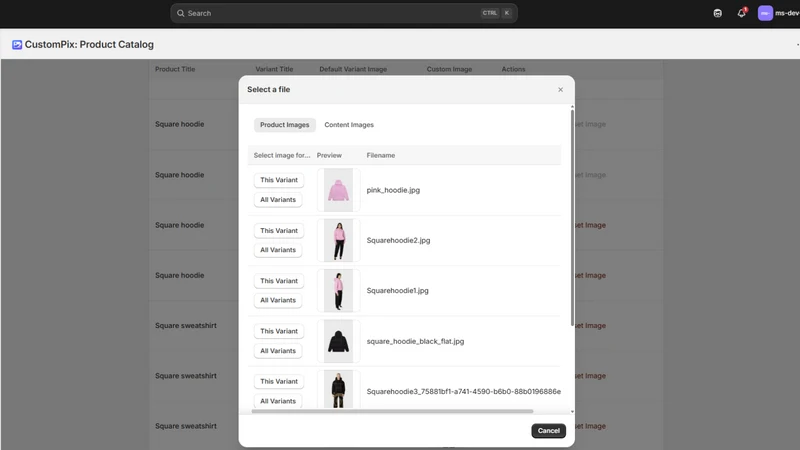Screen dimensions: 800x450
Task: Click the sidekick icon next to bell
Action: 717,13
